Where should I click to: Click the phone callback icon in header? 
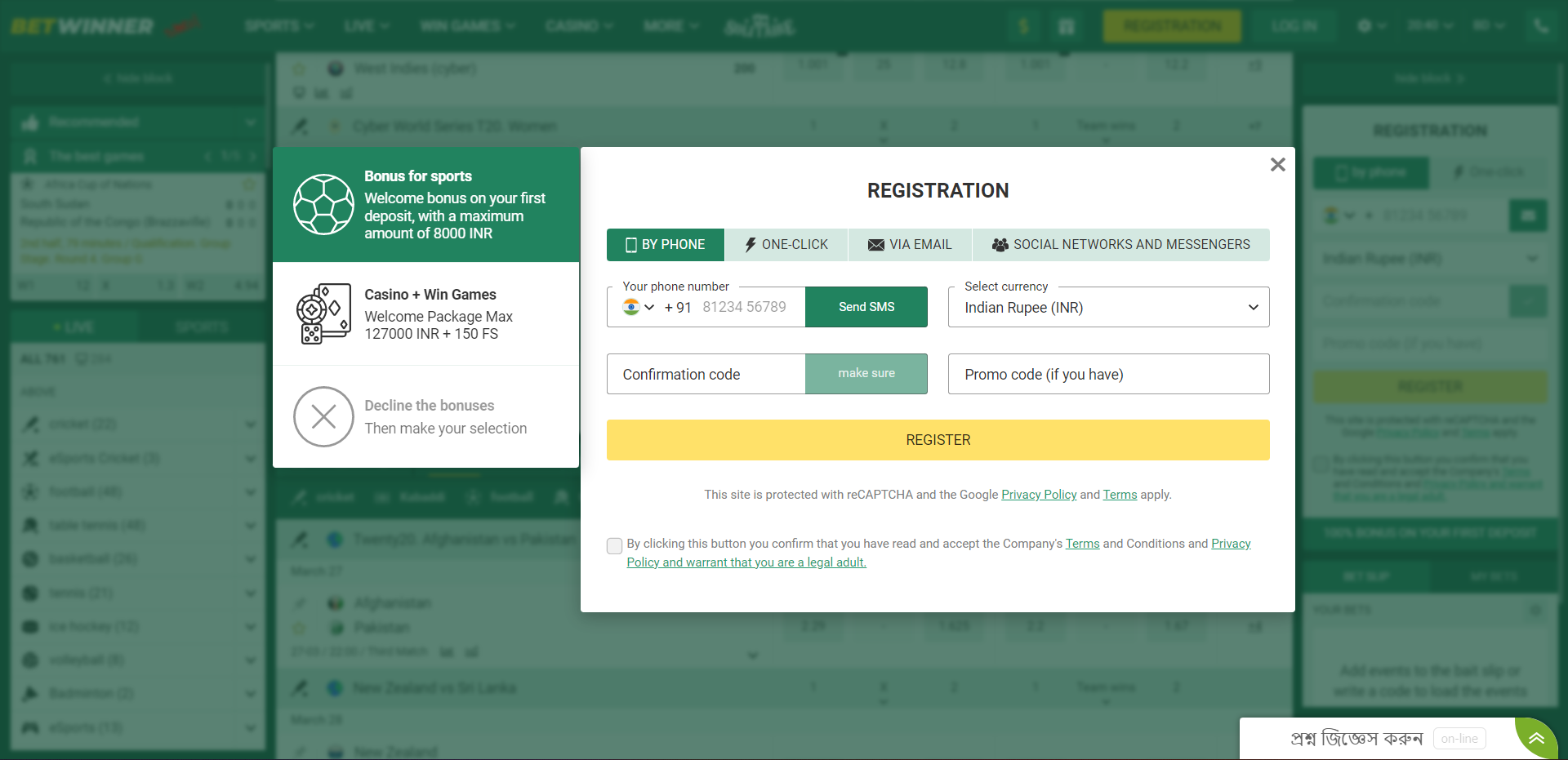pyautogui.click(x=1541, y=26)
